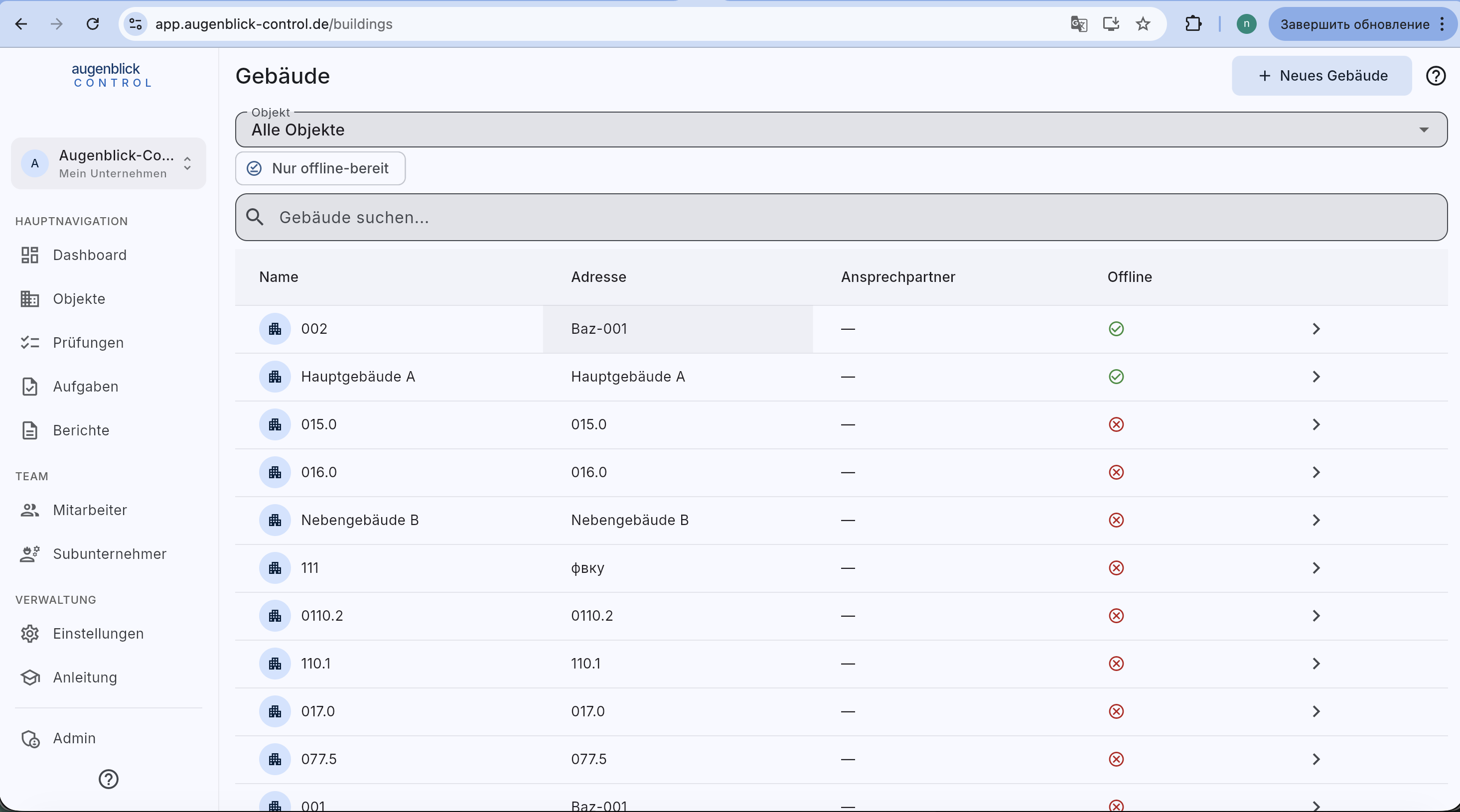Click the building icon for 015.0

click(x=275, y=424)
